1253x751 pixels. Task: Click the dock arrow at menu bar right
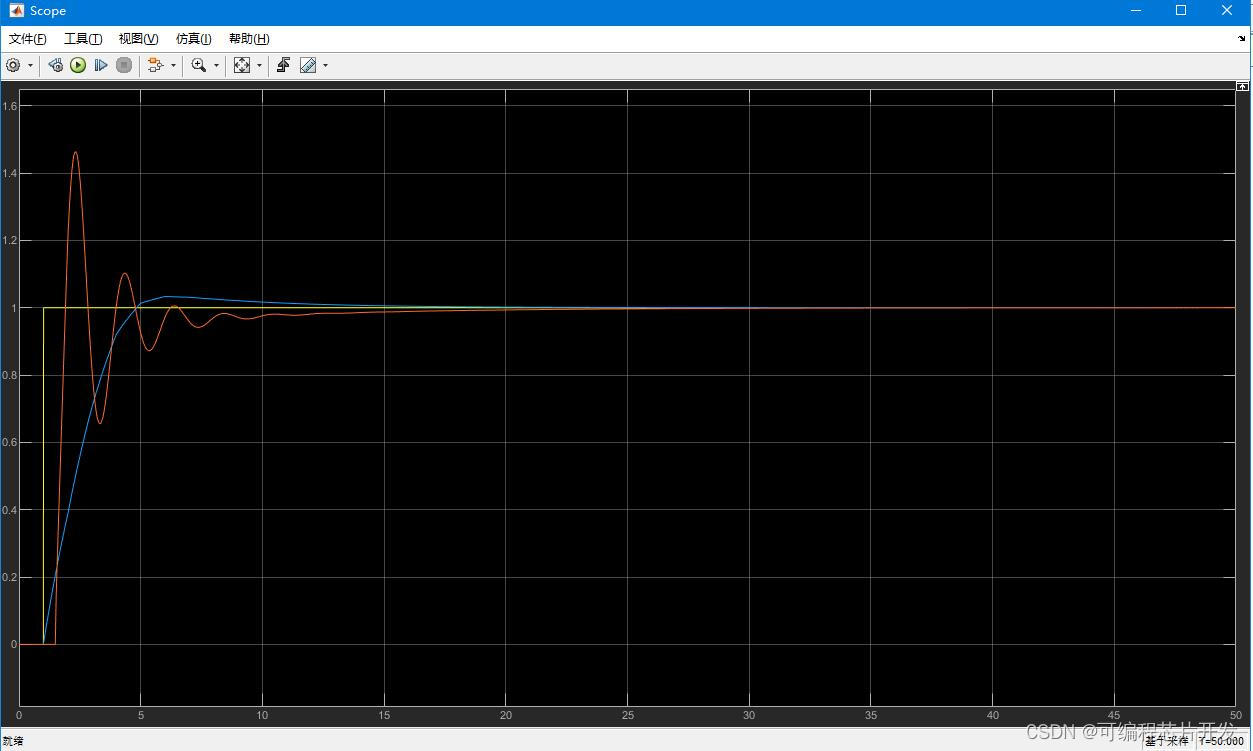pyautogui.click(x=1242, y=39)
